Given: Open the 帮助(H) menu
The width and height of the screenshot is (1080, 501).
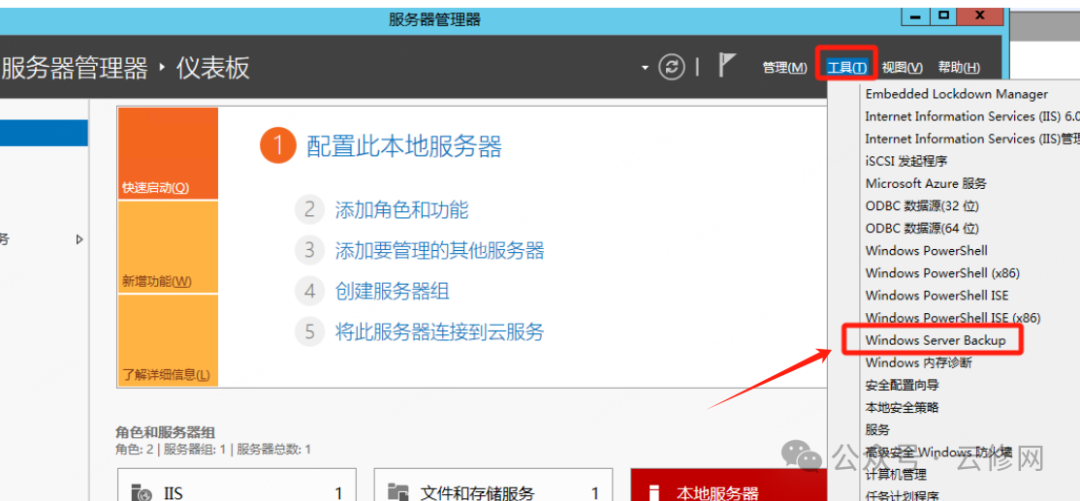Looking at the screenshot, I should (959, 68).
